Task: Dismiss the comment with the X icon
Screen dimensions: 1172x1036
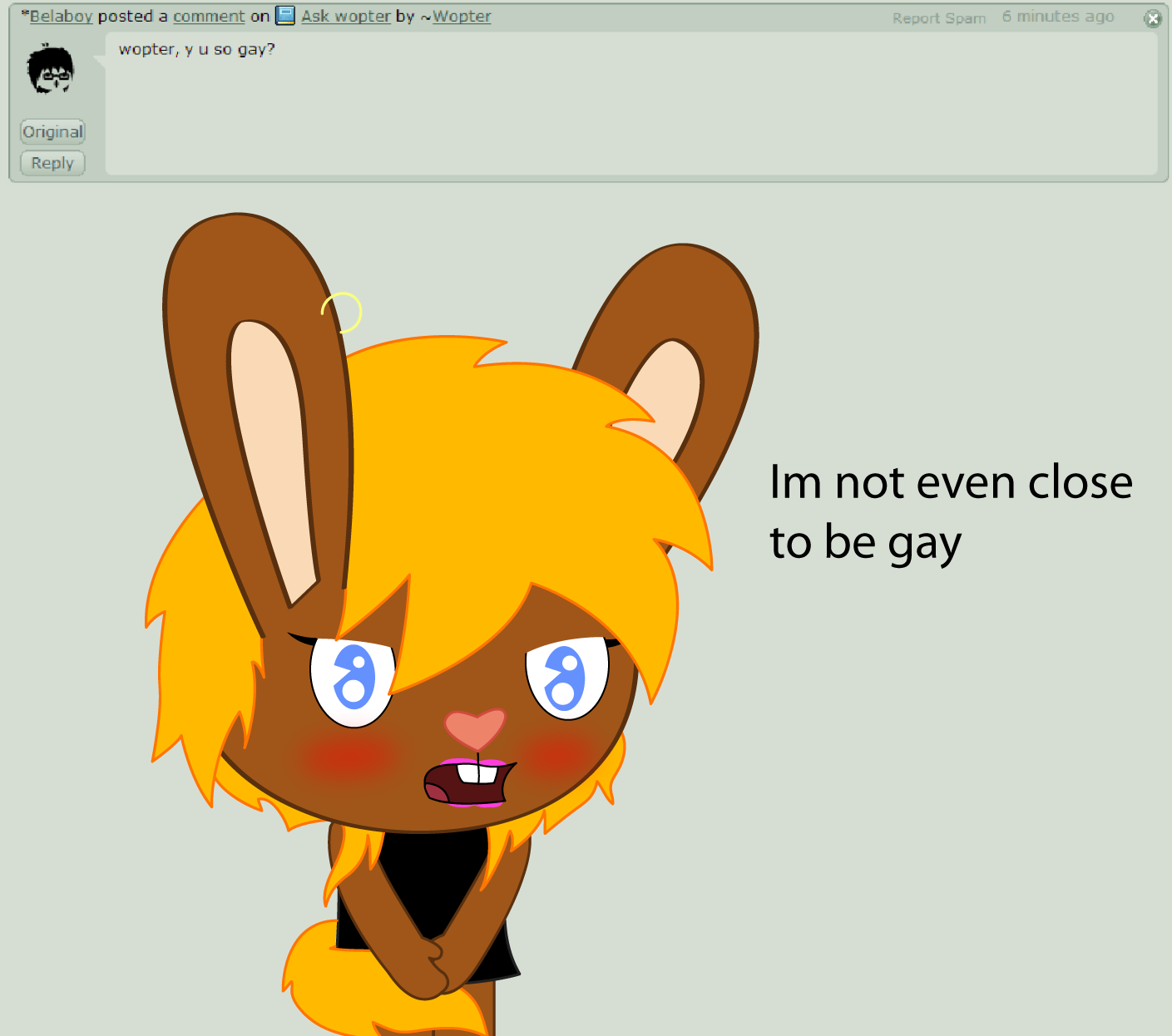Action: click(1152, 18)
